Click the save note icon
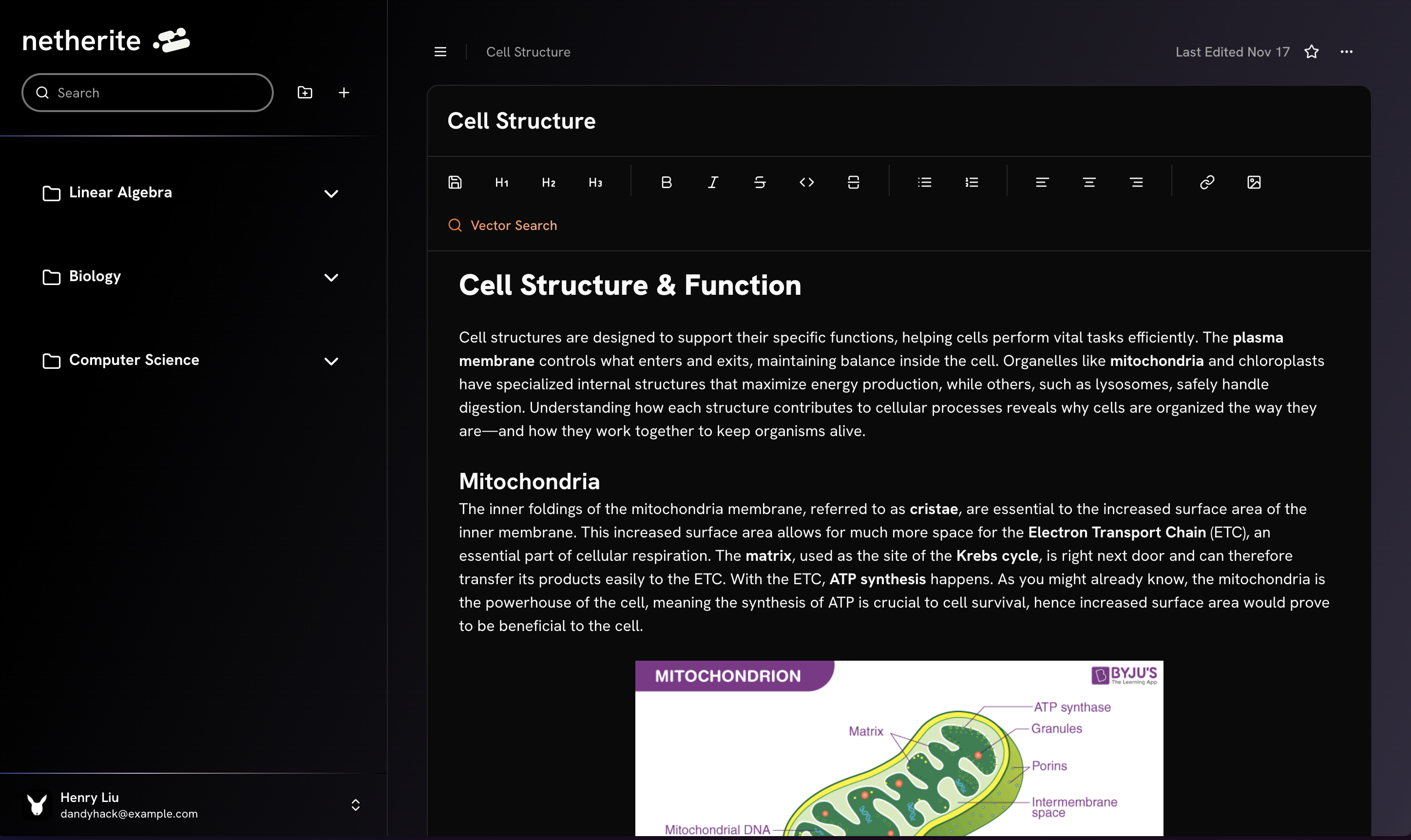The width and height of the screenshot is (1411, 840). [455, 182]
